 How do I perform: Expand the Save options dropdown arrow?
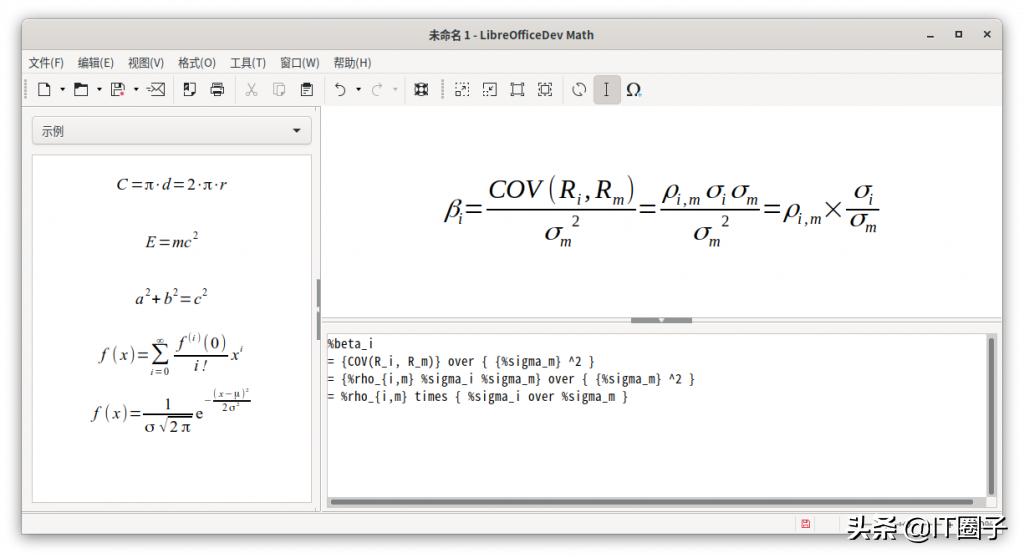136,90
